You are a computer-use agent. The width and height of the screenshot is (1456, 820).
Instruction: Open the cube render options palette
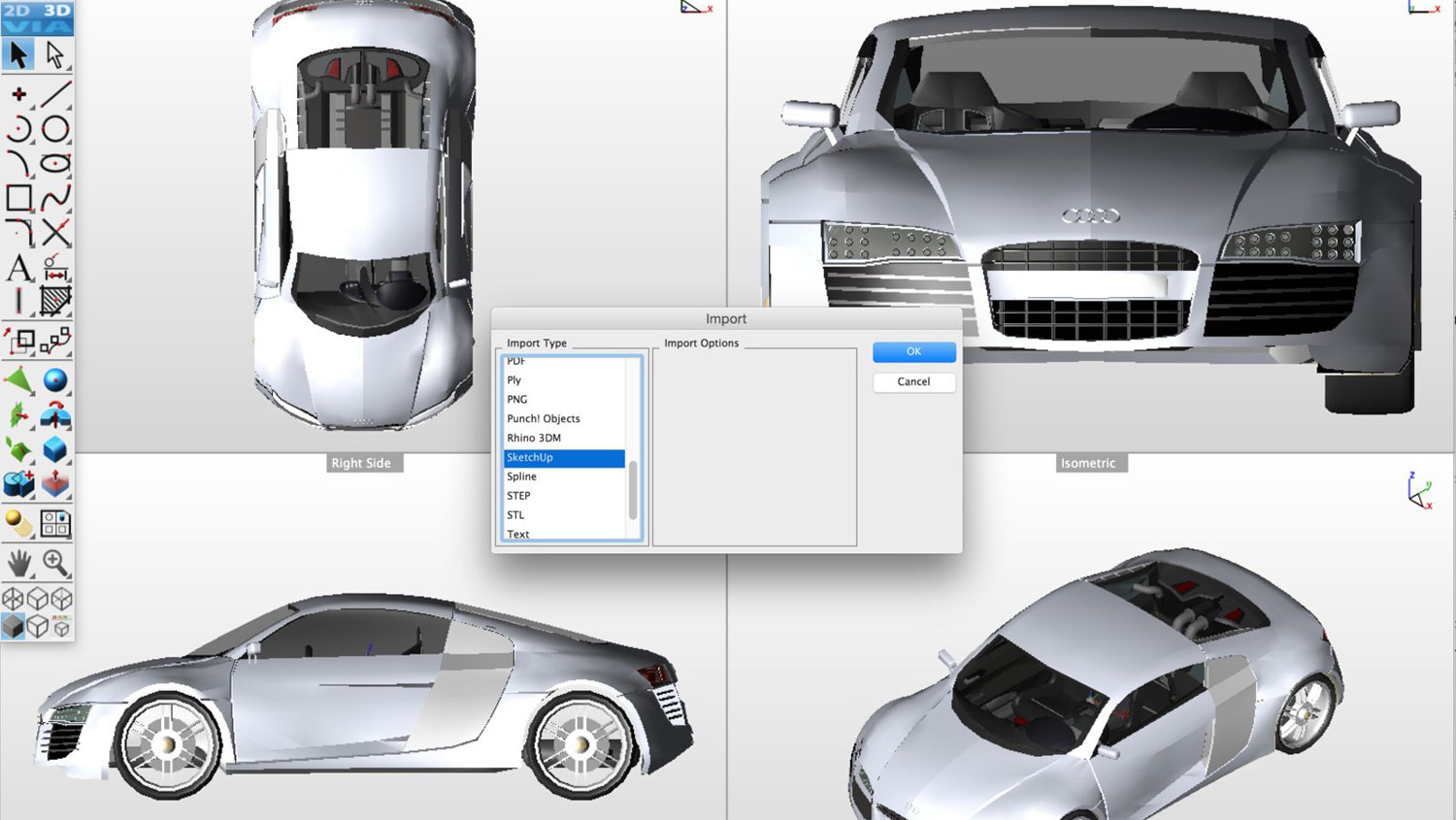[x=61, y=627]
